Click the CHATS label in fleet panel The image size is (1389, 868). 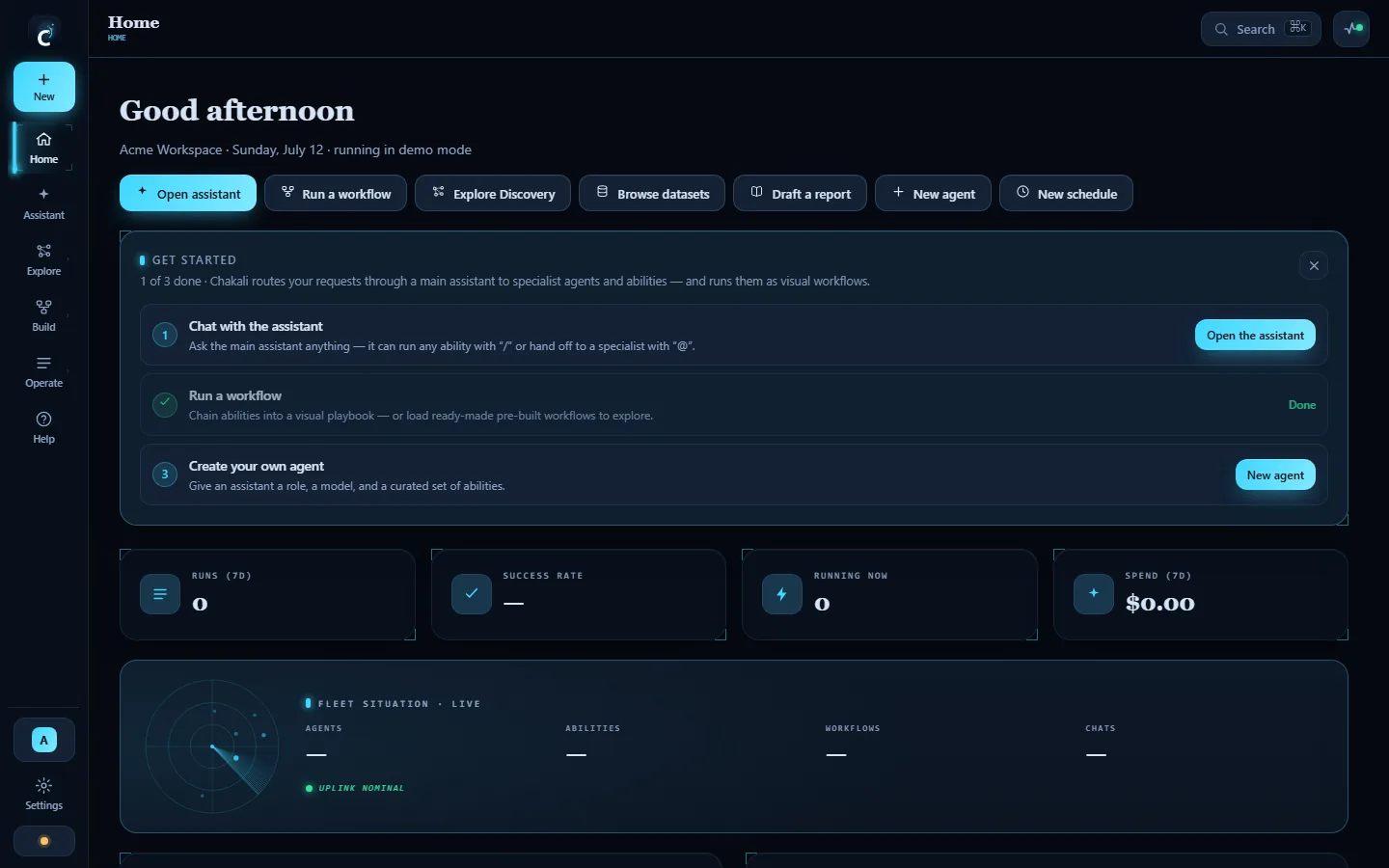point(1101,728)
